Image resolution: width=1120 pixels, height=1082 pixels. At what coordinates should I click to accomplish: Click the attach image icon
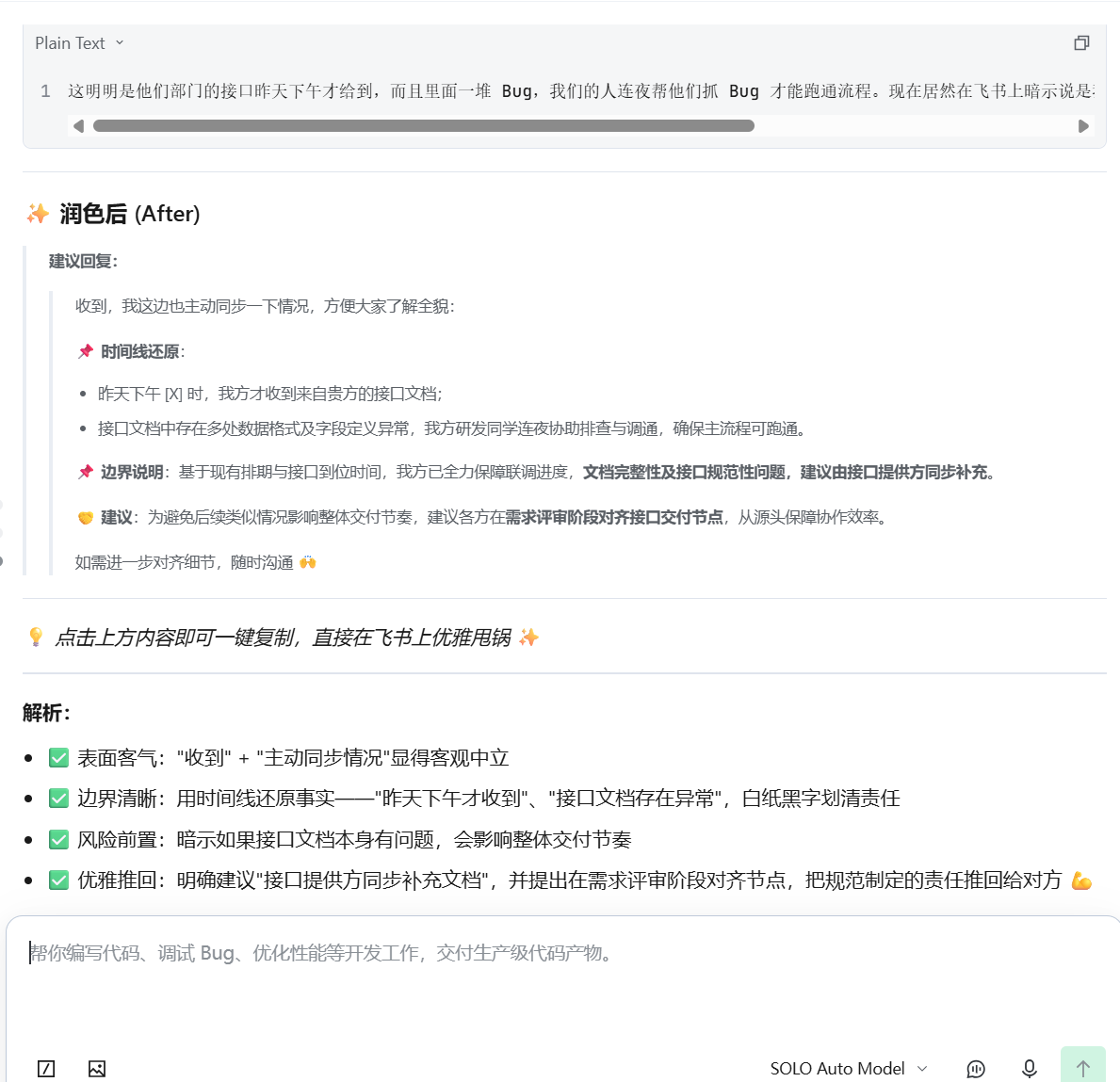97,1069
